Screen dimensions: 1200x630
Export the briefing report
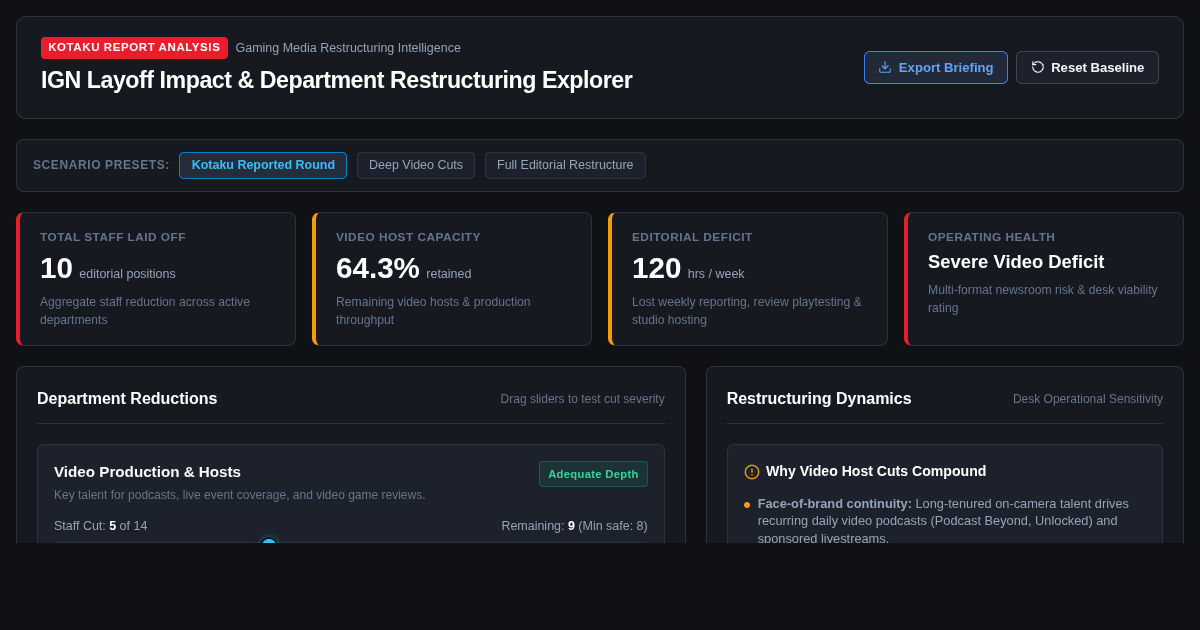pos(936,67)
